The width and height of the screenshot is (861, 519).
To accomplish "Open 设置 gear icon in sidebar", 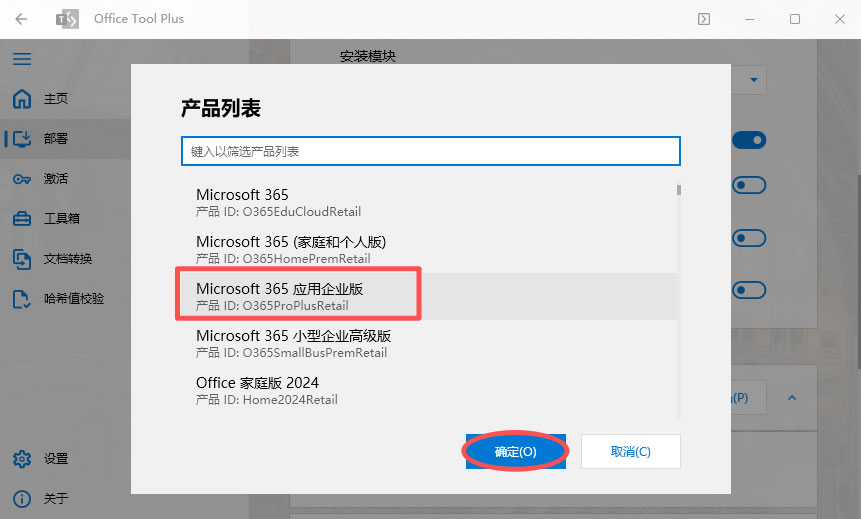I will point(22,459).
